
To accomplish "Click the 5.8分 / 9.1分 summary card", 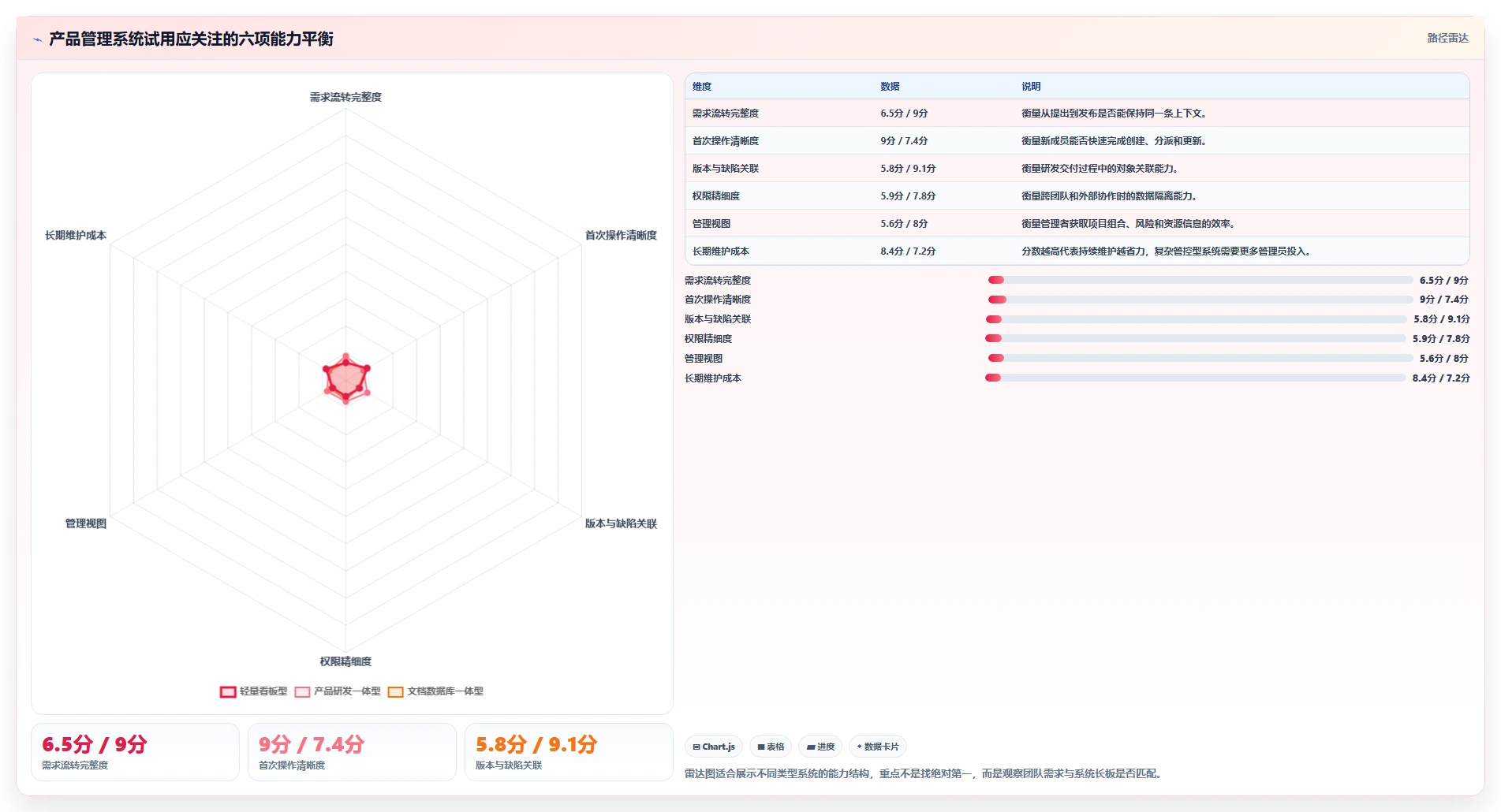I will click(x=569, y=752).
